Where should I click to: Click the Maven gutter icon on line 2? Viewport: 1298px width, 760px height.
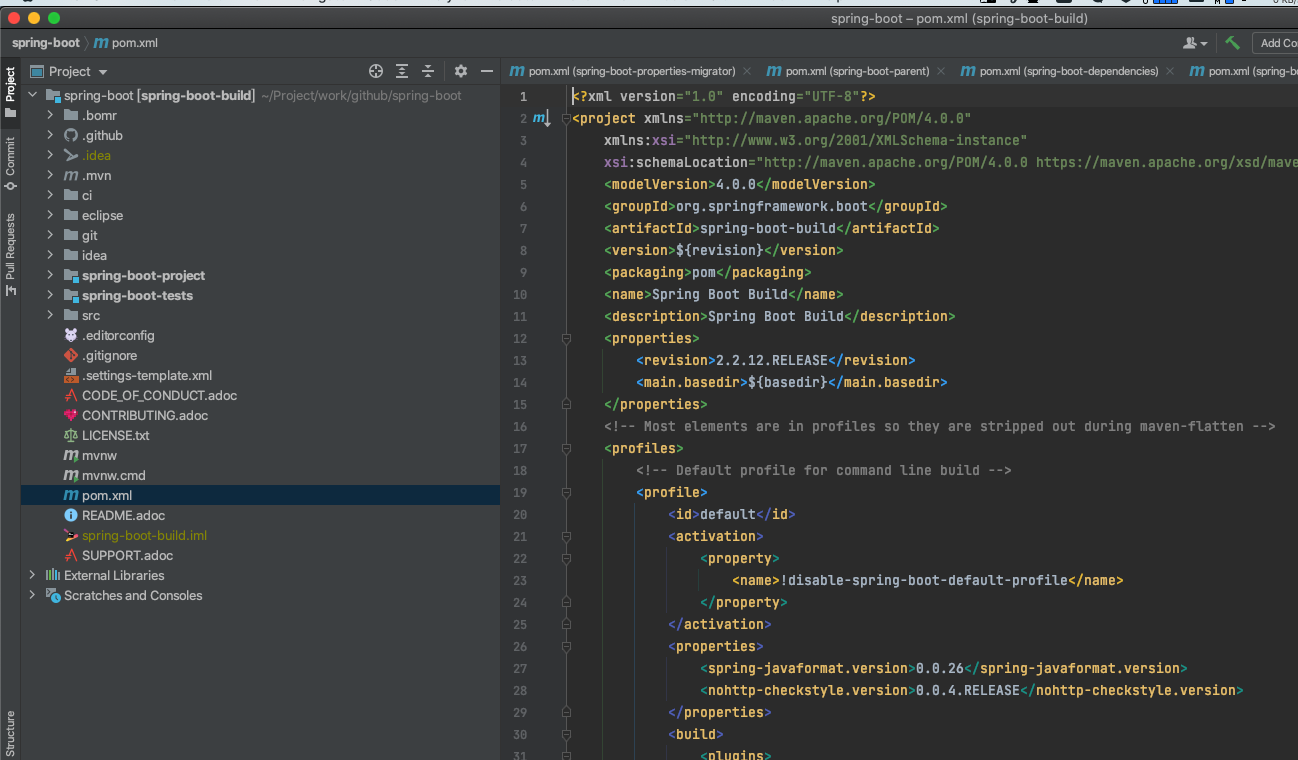(x=541, y=119)
